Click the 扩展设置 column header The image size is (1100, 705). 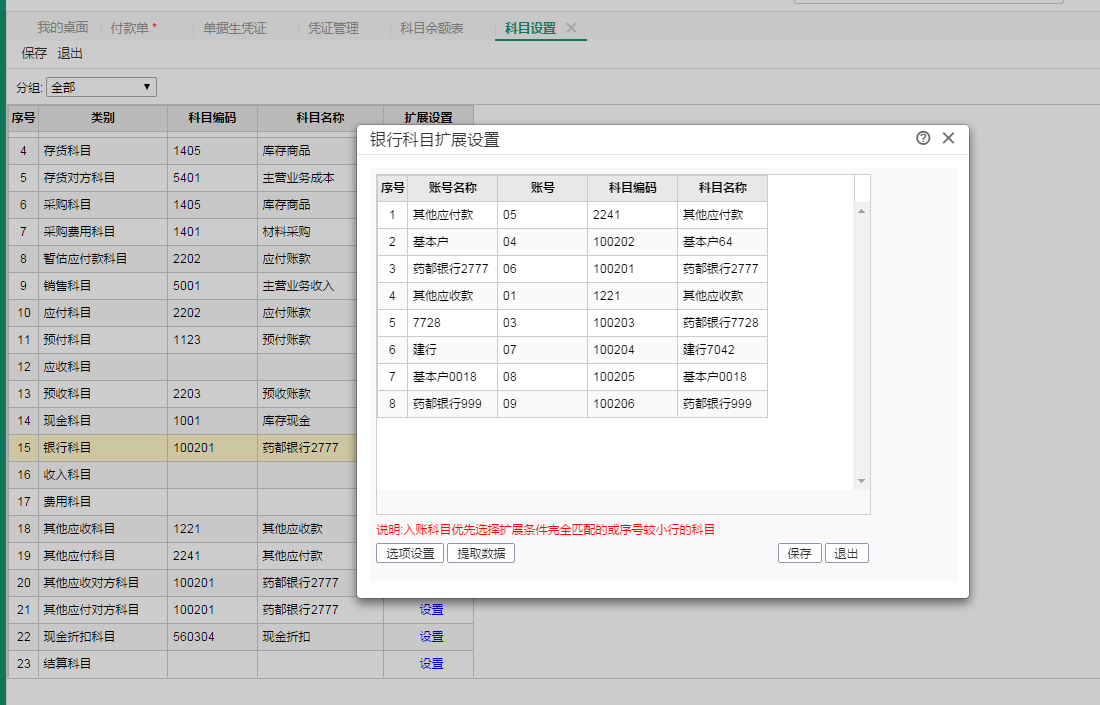(429, 118)
